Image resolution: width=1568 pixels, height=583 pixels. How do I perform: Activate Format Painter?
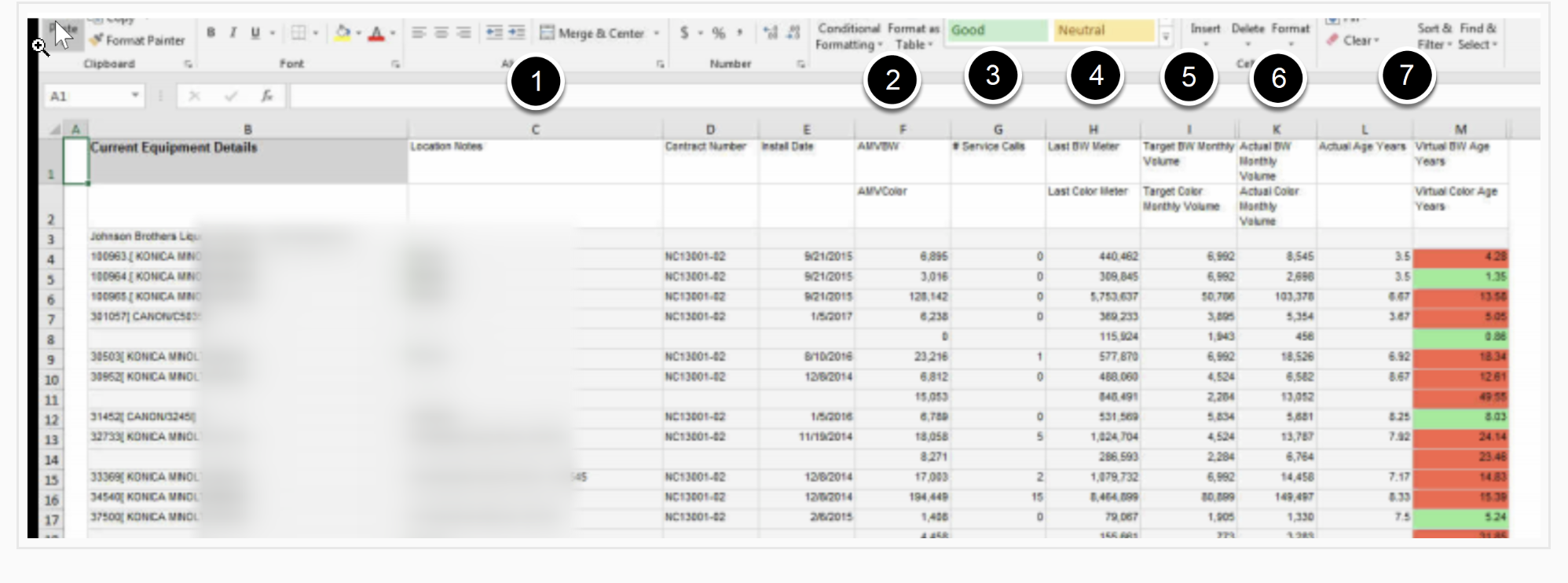[137, 40]
